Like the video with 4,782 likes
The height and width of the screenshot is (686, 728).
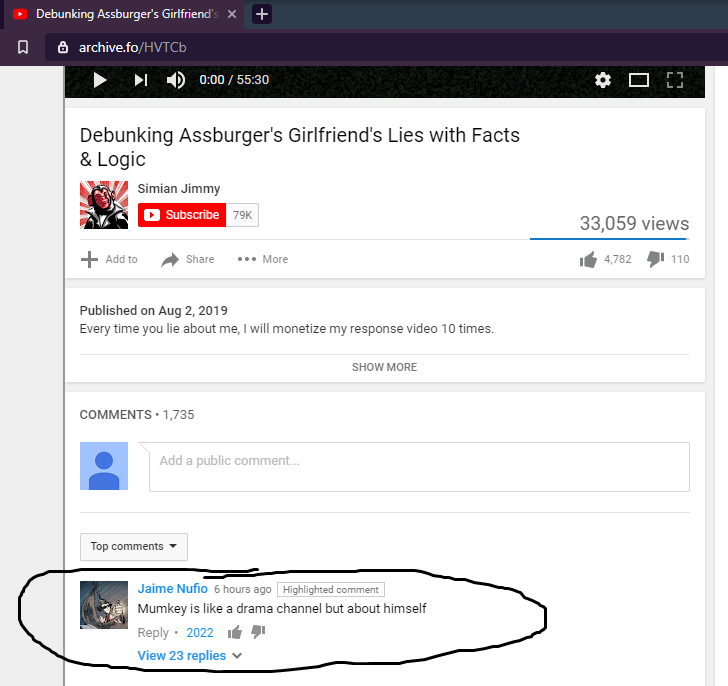(x=605, y=259)
